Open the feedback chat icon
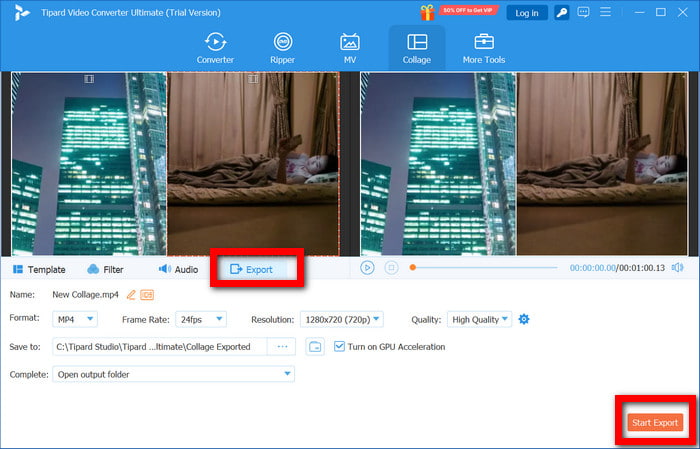700x449 pixels. pos(584,12)
